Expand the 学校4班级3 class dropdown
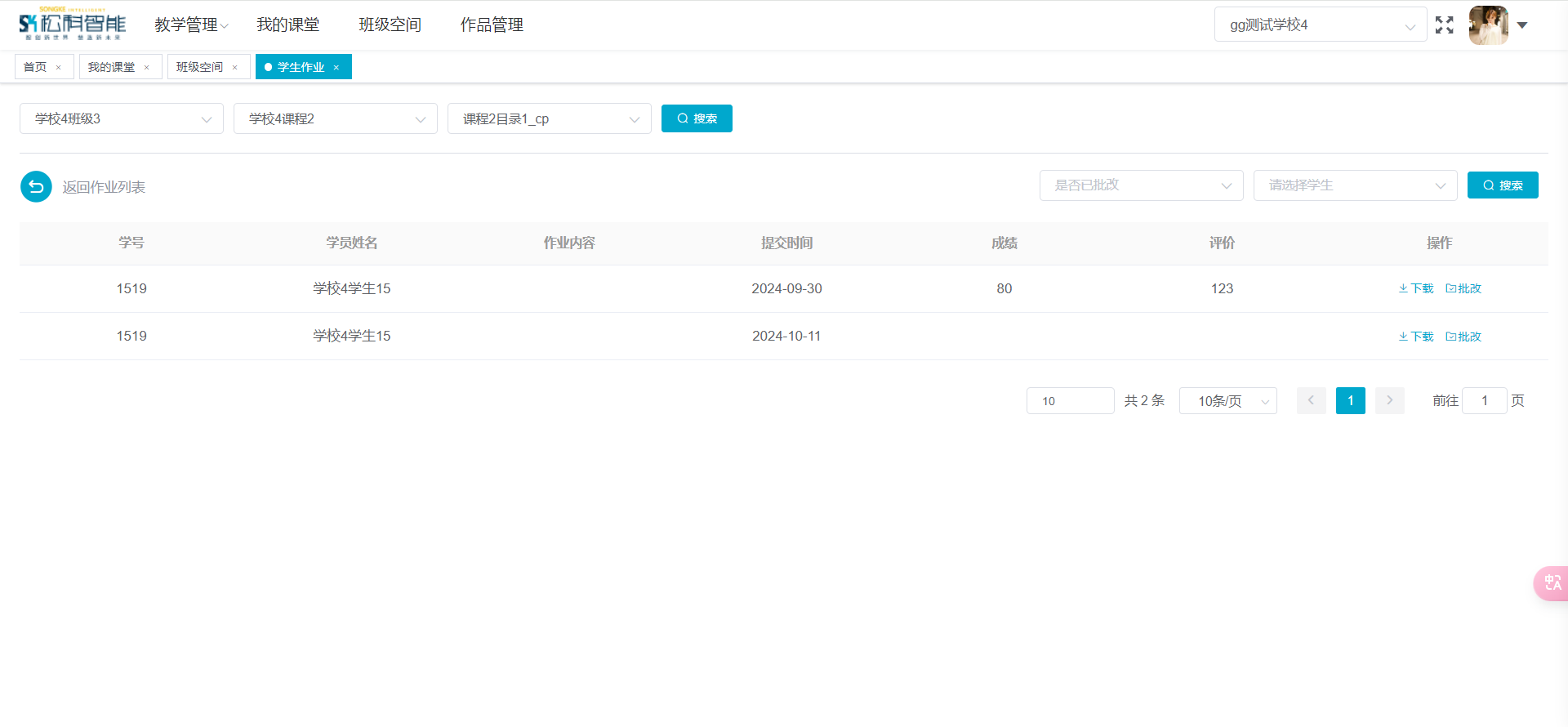1568x727 pixels. coord(122,119)
